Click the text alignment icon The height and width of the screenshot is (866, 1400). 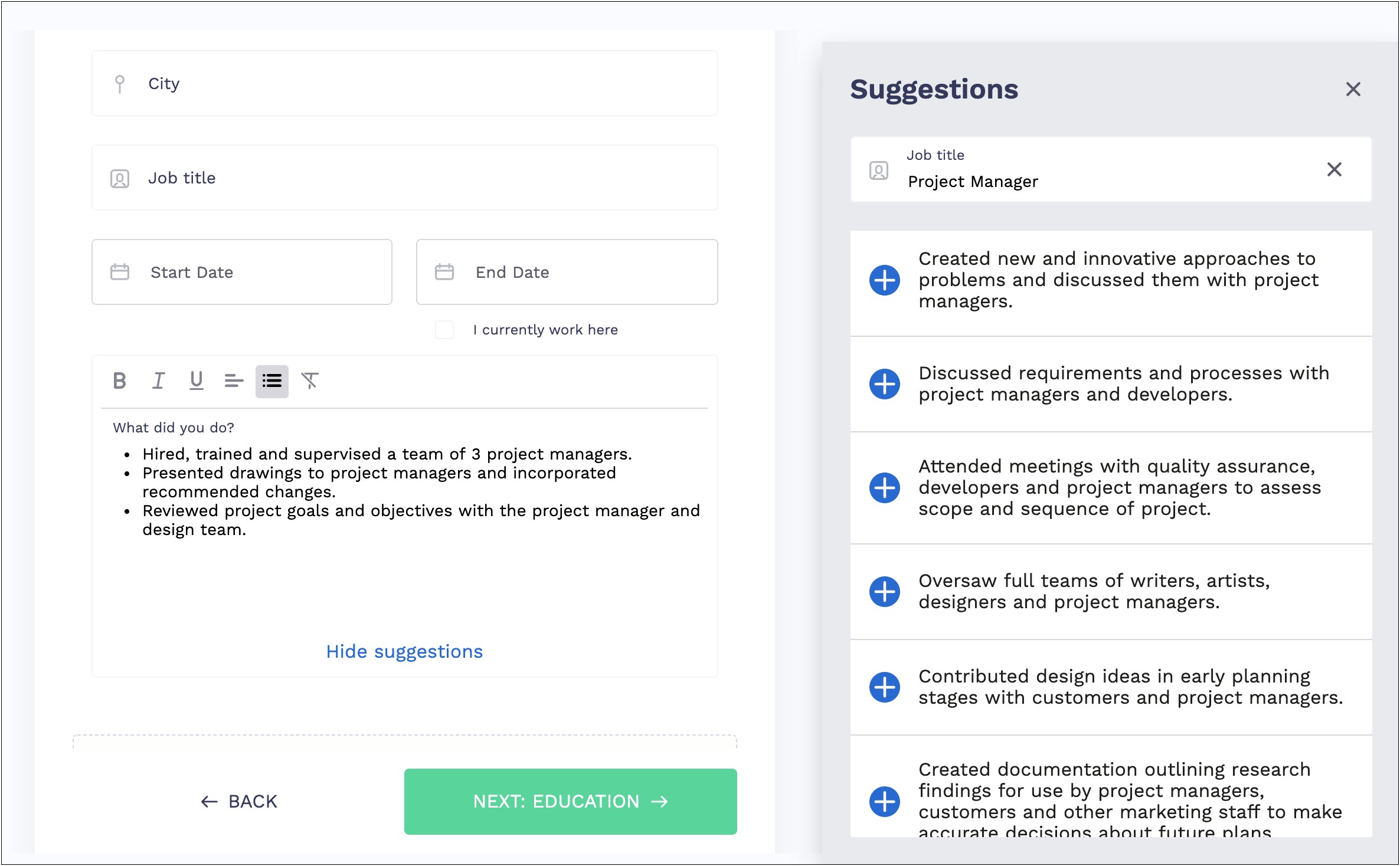tap(232, 380)
